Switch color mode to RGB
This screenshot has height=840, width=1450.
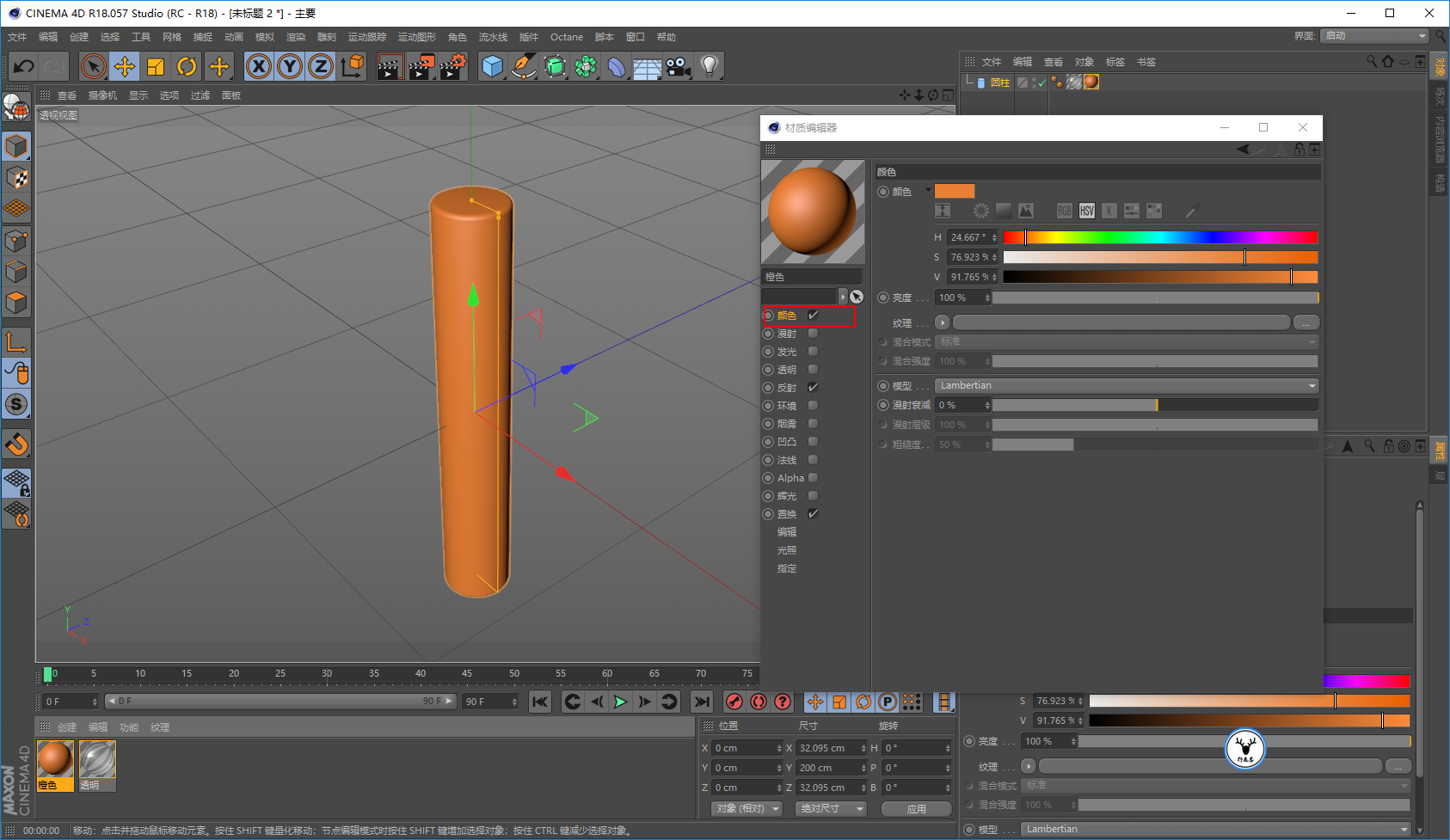coord(1065,211)
